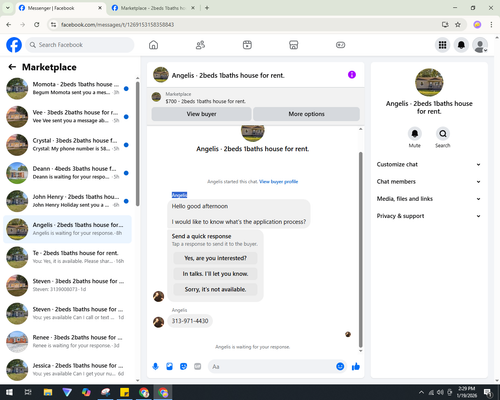The width and height of the screenshot is (500, 400).
Task: Close the Marketplace browser tab
Action: pos(193,8)
